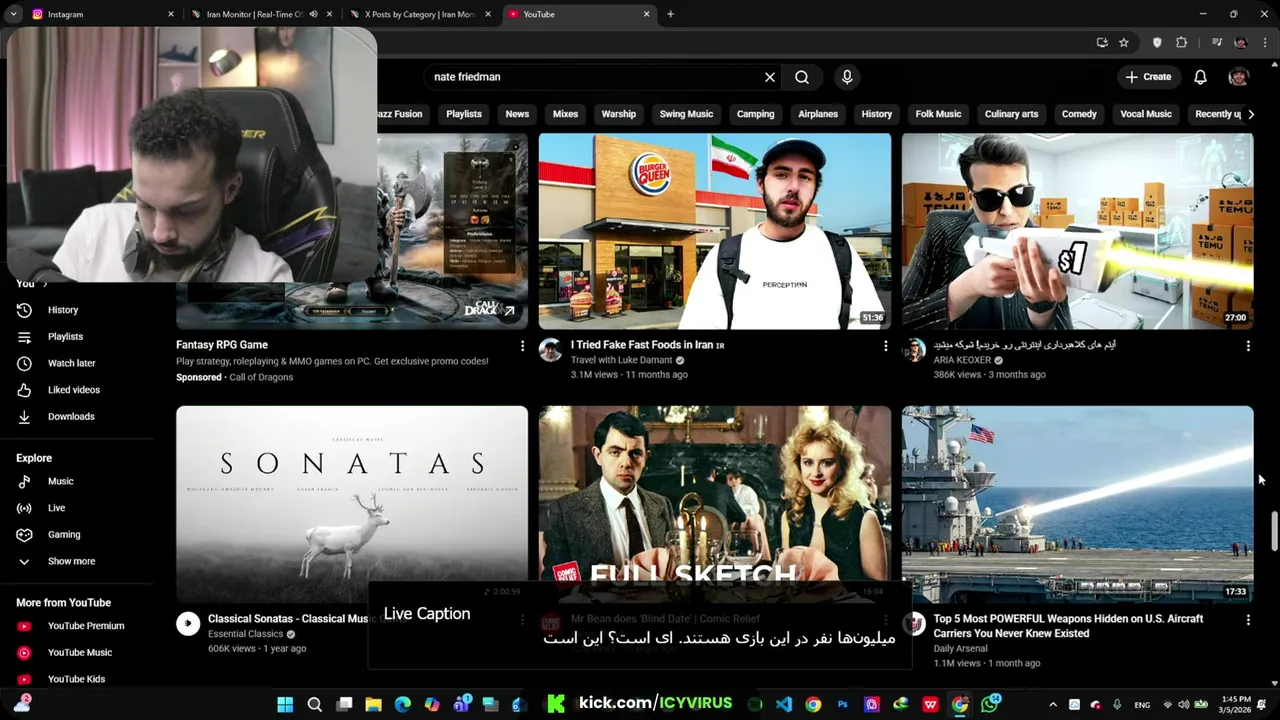Open YouTube Music link
This screenshot has width=1280, height=720.
pyautogui.click(x=79, y=652)
